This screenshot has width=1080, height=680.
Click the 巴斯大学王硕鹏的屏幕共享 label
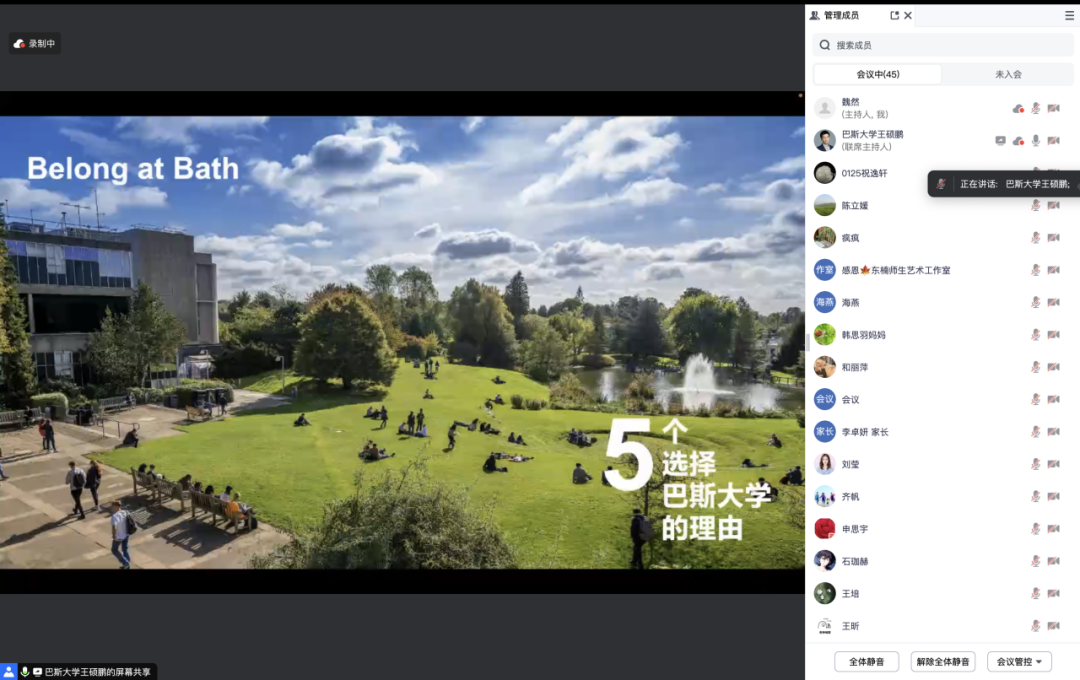[97, 672]
